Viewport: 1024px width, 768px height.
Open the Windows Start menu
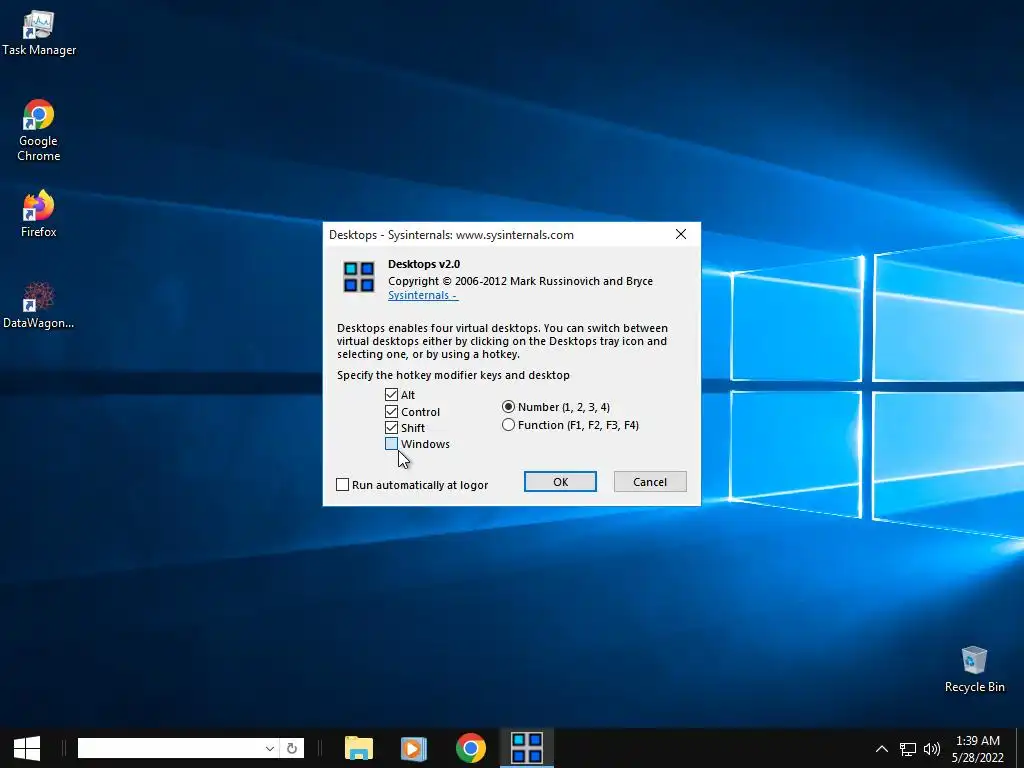pos(27,748)
